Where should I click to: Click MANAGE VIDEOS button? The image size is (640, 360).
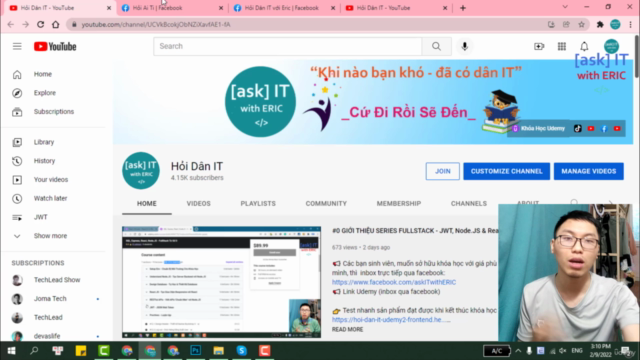[589, 171]
